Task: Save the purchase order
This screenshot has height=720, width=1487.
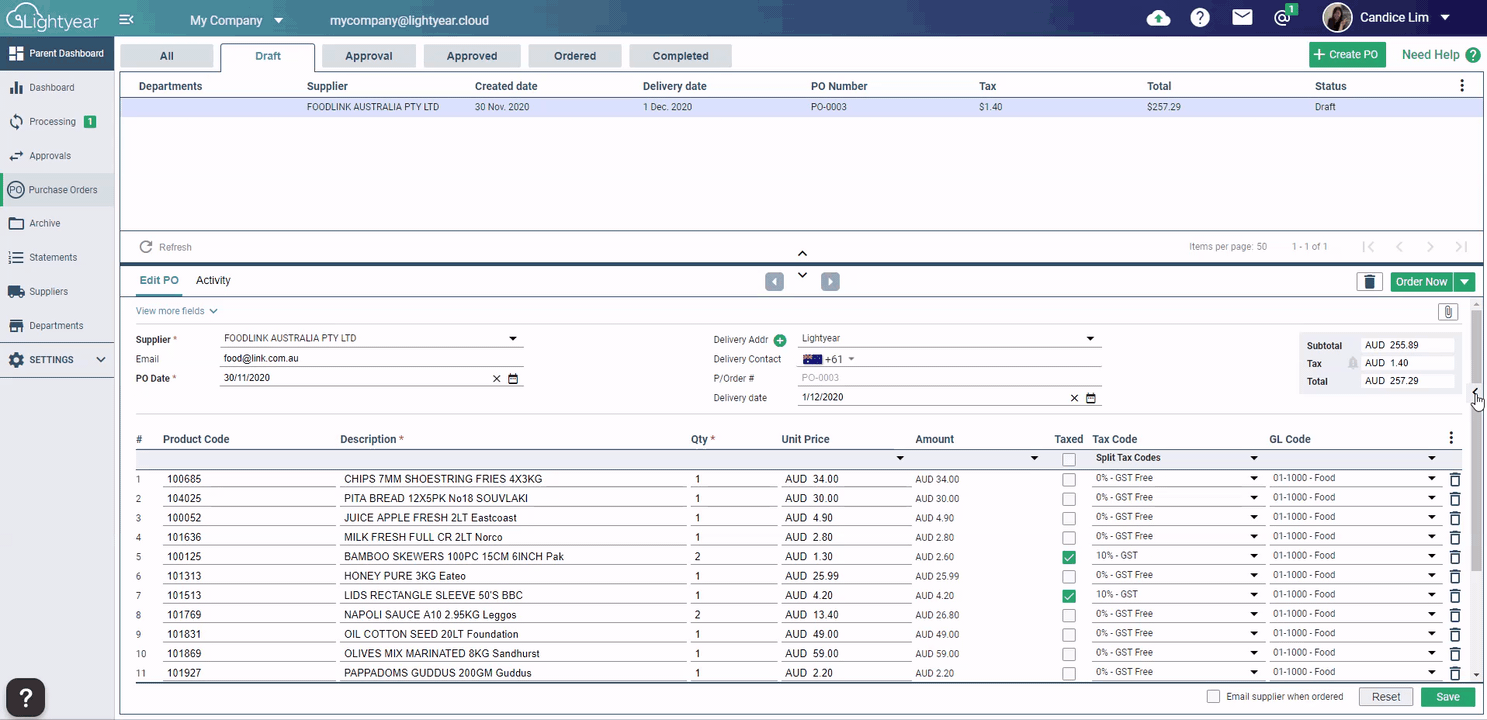Action: [x=1447, y=697]
